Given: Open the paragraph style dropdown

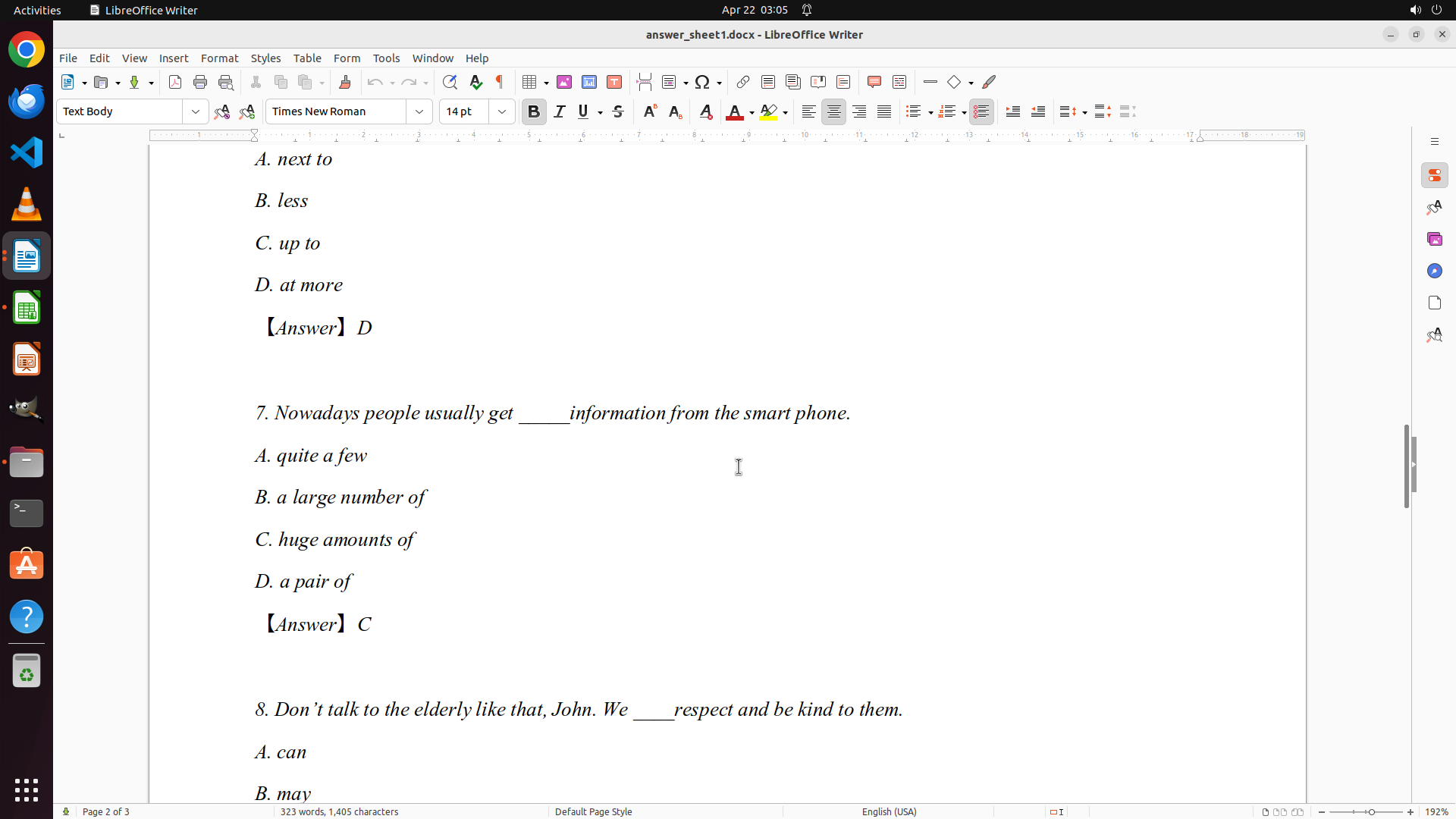Looking at the screenshot, I should coord(196,111).
